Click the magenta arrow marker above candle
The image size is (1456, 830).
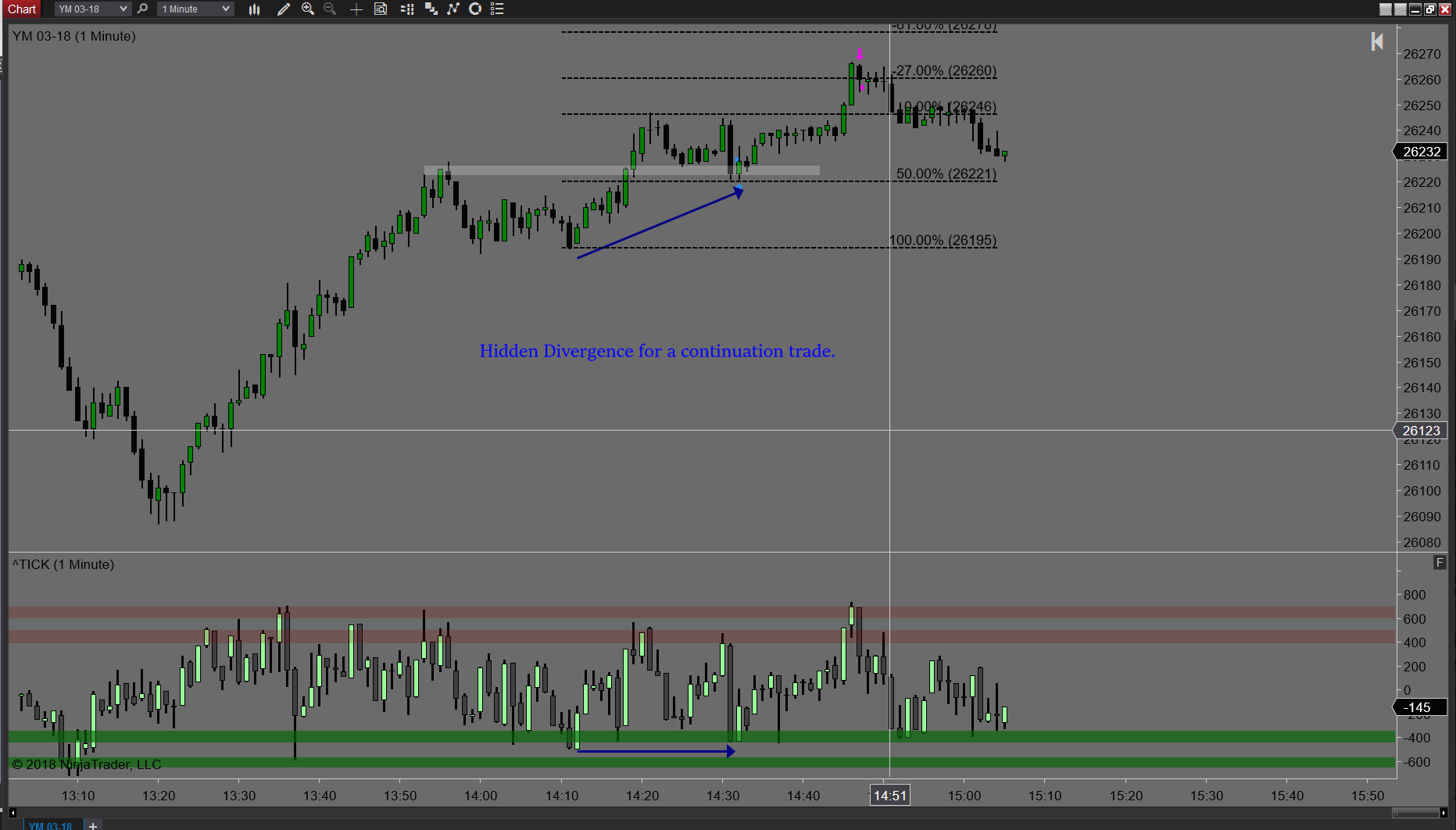tap(860, 54)
